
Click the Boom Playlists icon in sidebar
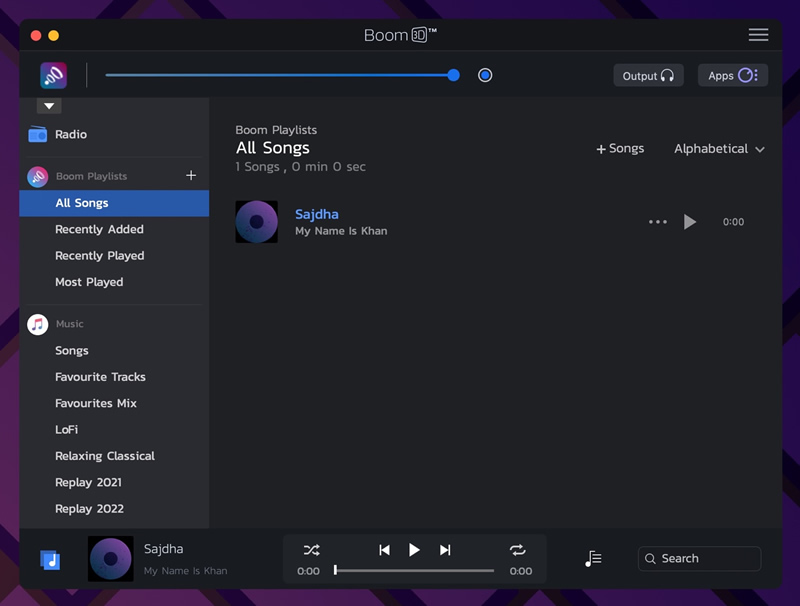[37, 176]
